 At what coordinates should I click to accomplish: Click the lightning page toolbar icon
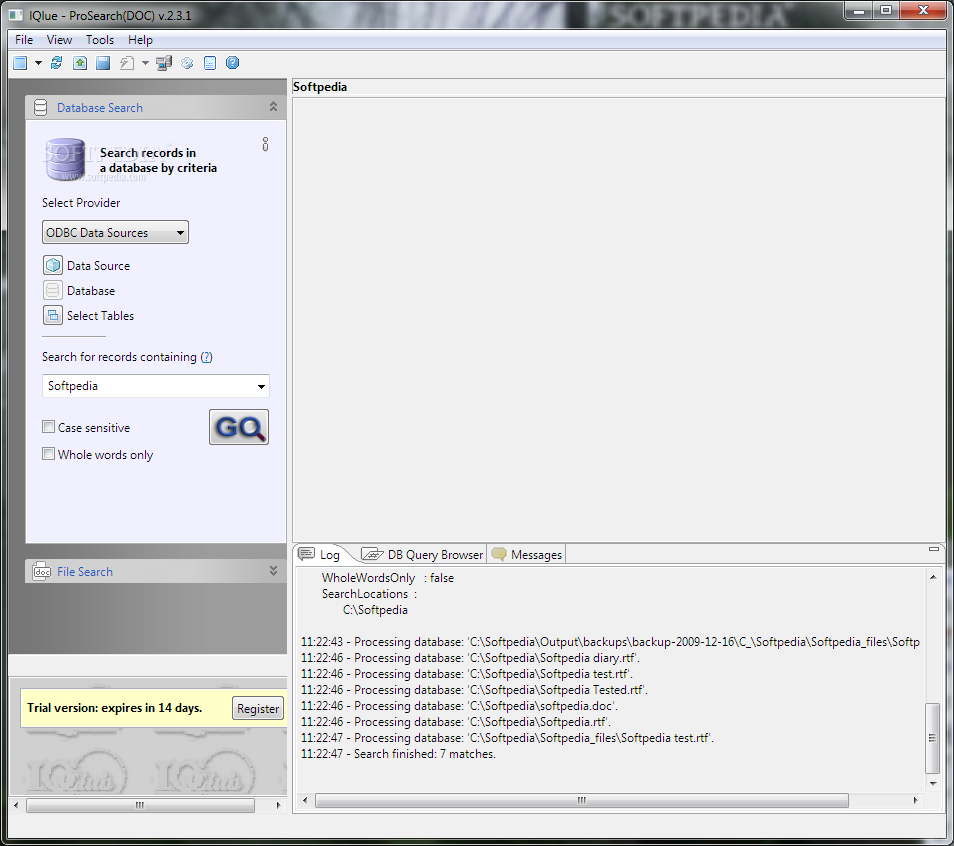(x=127, y=63)
